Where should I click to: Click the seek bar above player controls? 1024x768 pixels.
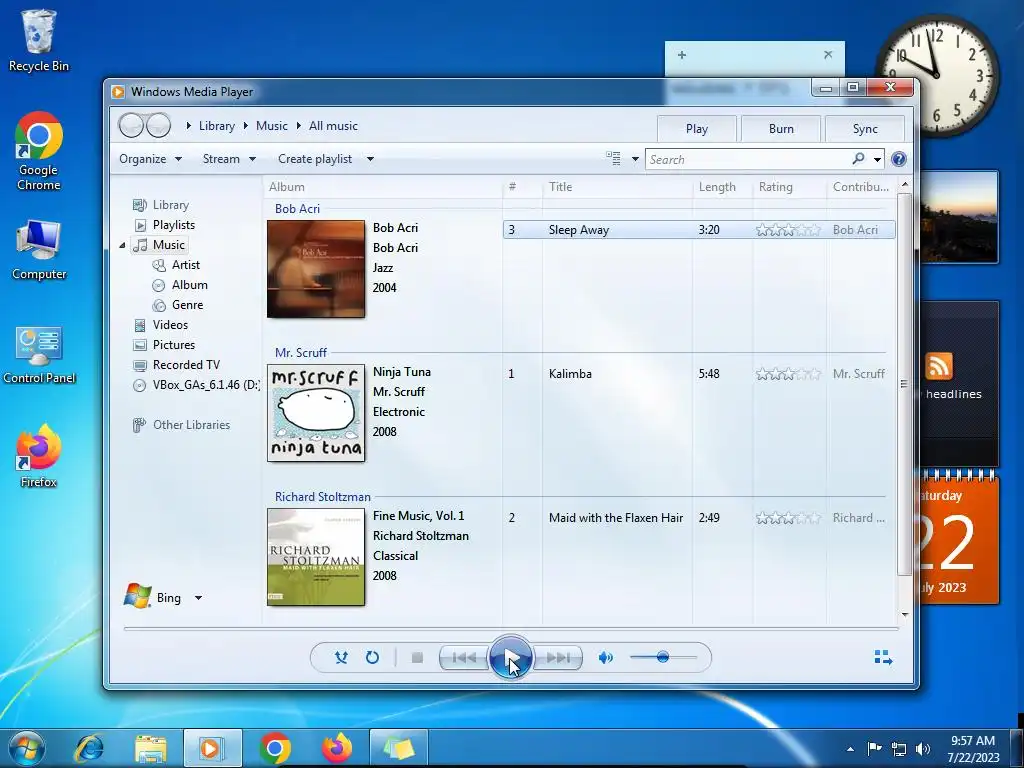coord(511,629)
